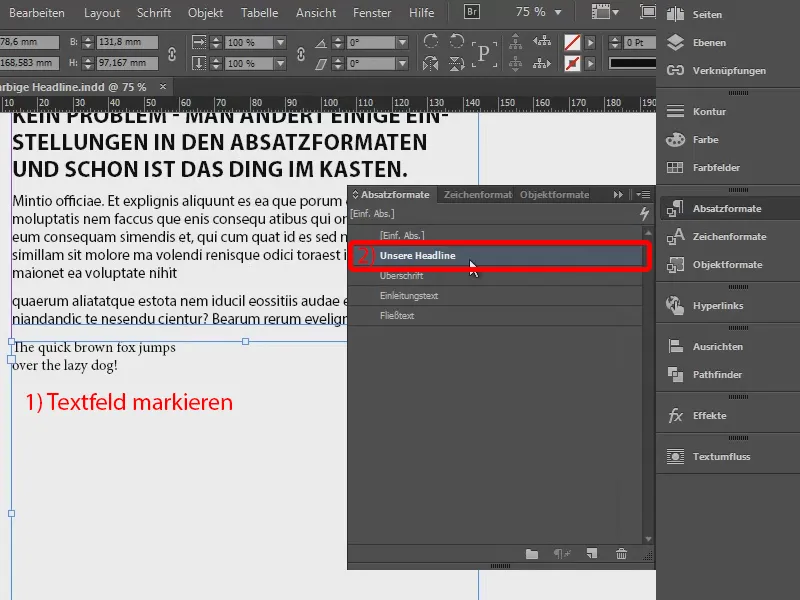Switch to Objektformate tab in panel

(x=555, y=194)
